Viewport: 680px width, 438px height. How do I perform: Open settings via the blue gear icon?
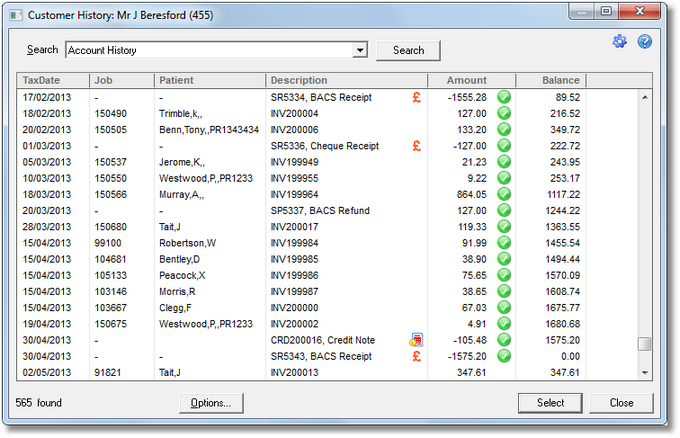point(619,42)
